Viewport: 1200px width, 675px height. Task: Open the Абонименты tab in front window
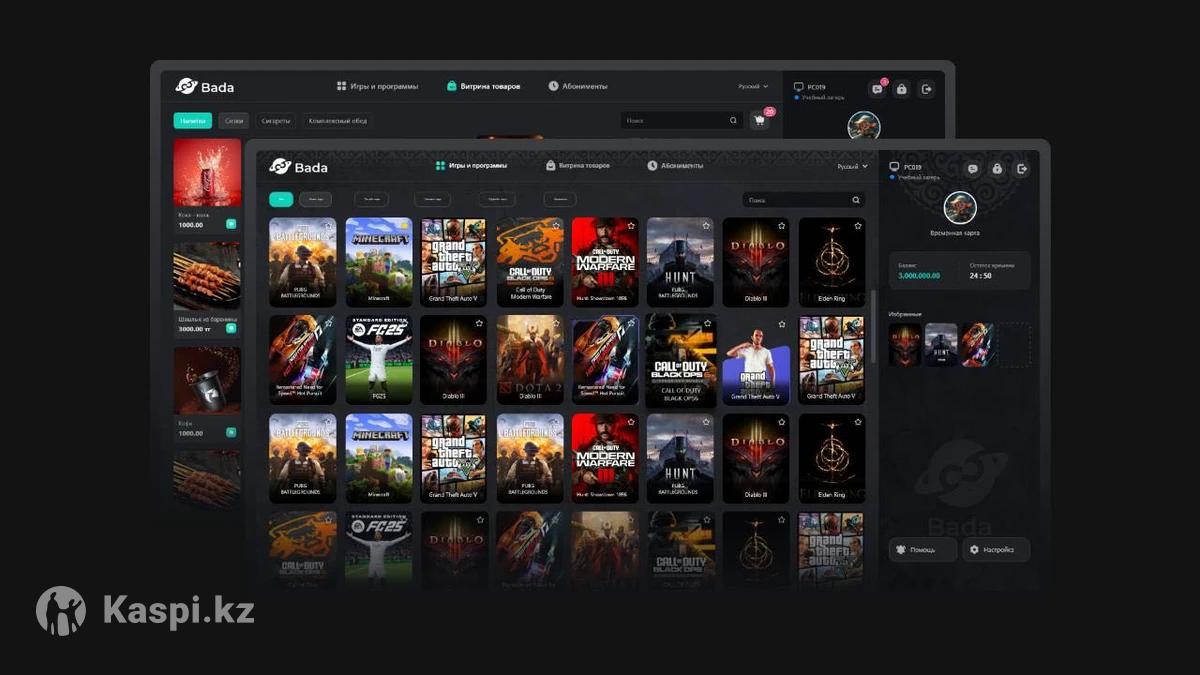[674, 166]
